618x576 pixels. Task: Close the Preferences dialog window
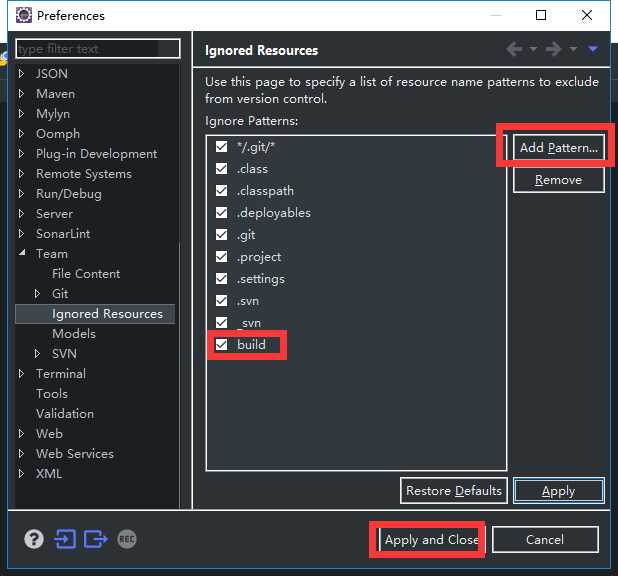point(586,15)
